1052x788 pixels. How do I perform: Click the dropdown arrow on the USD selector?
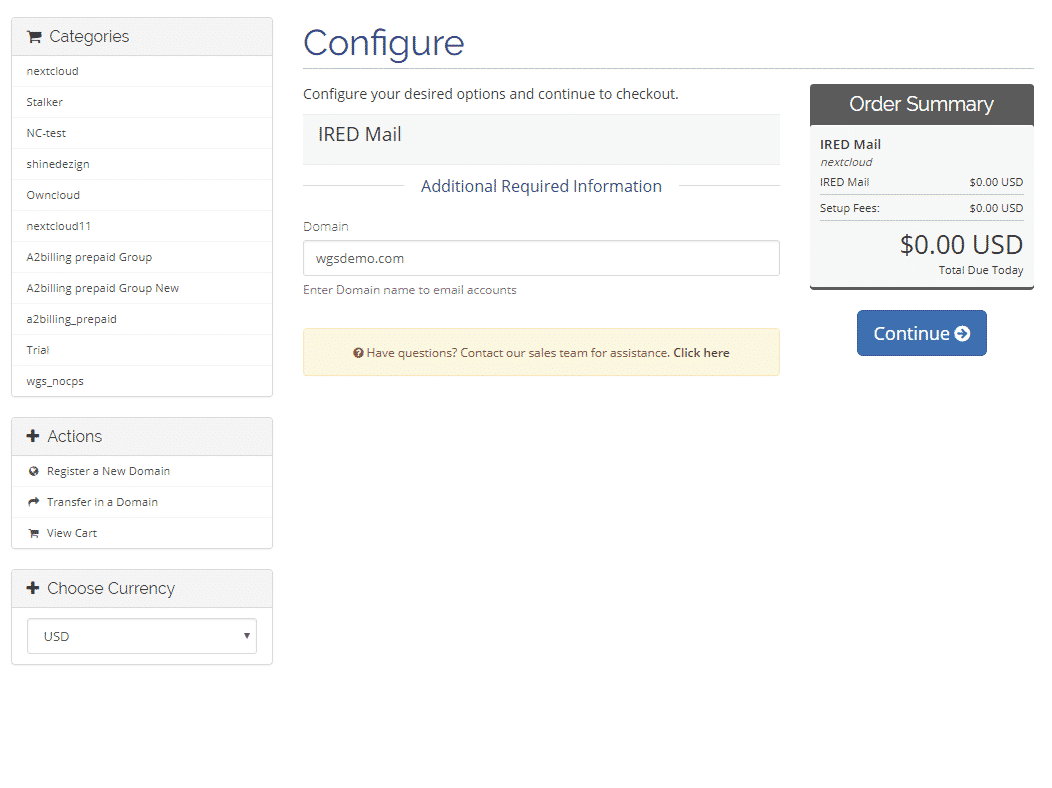246,636
